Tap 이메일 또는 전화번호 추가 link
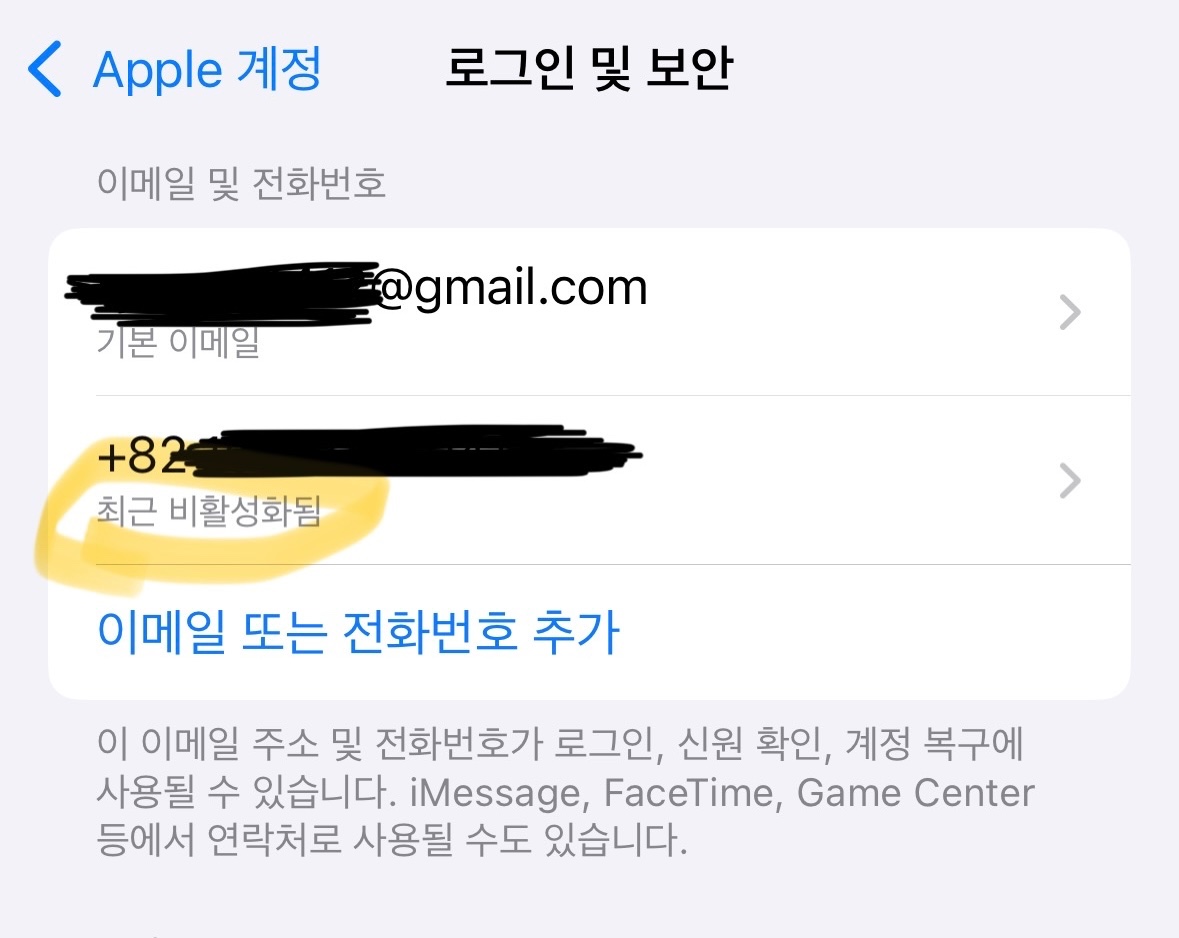Viewport: 1179px width, 938px height. point(358,632)
